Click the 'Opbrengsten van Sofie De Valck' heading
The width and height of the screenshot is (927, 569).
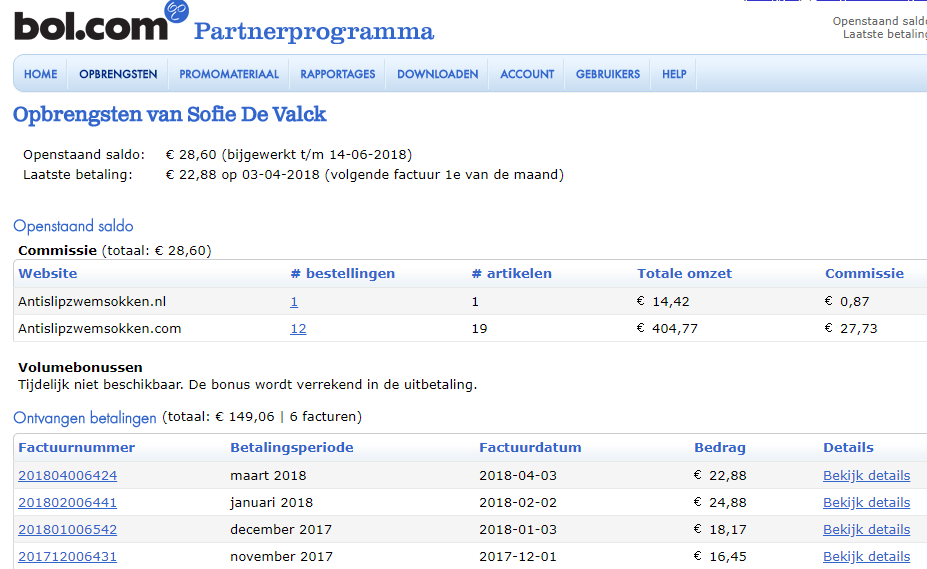[x=169, y=115]
